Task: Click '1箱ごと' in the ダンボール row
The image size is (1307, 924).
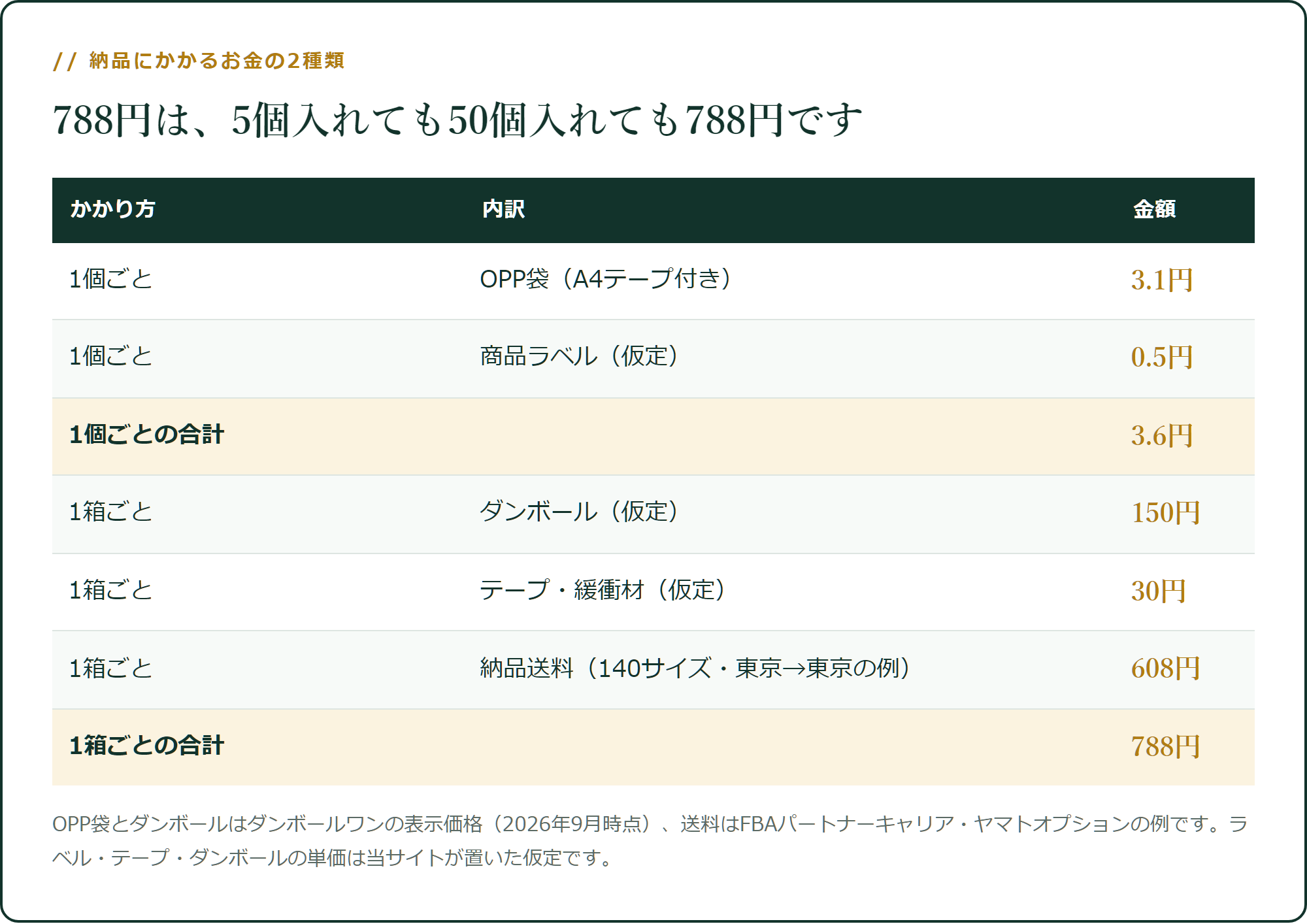Action: 111,512
